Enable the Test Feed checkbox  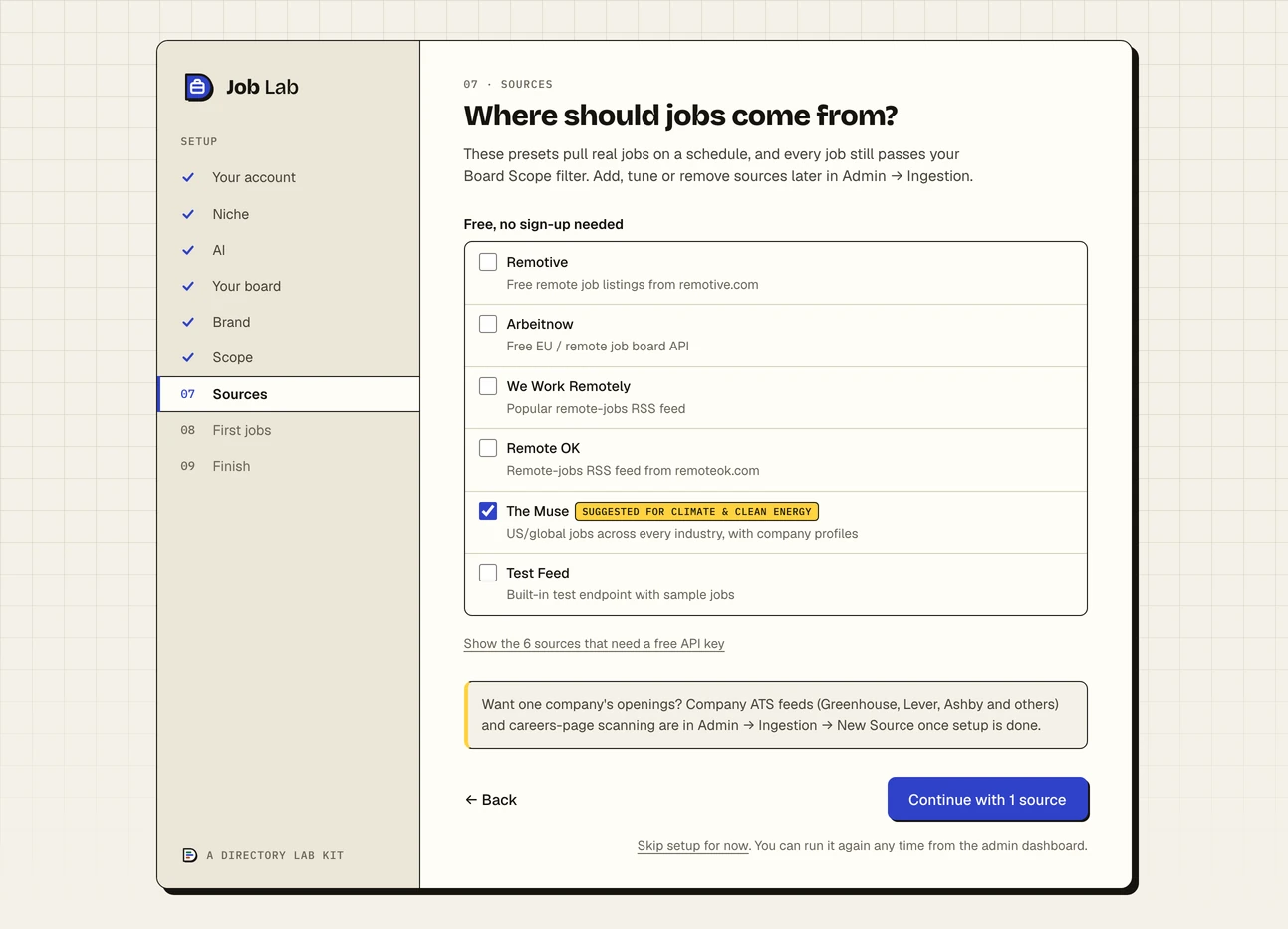click(x=488, y=573)
